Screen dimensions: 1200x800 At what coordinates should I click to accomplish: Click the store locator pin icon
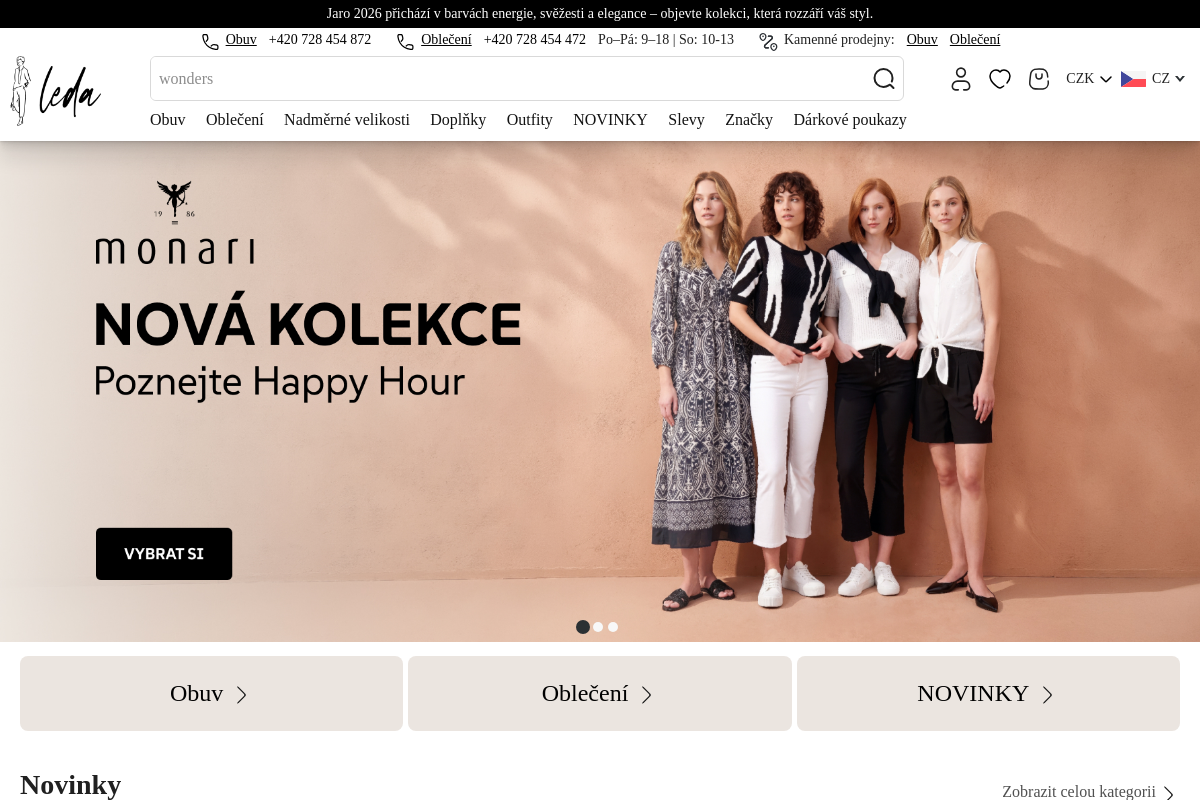[x=768, y=42]
